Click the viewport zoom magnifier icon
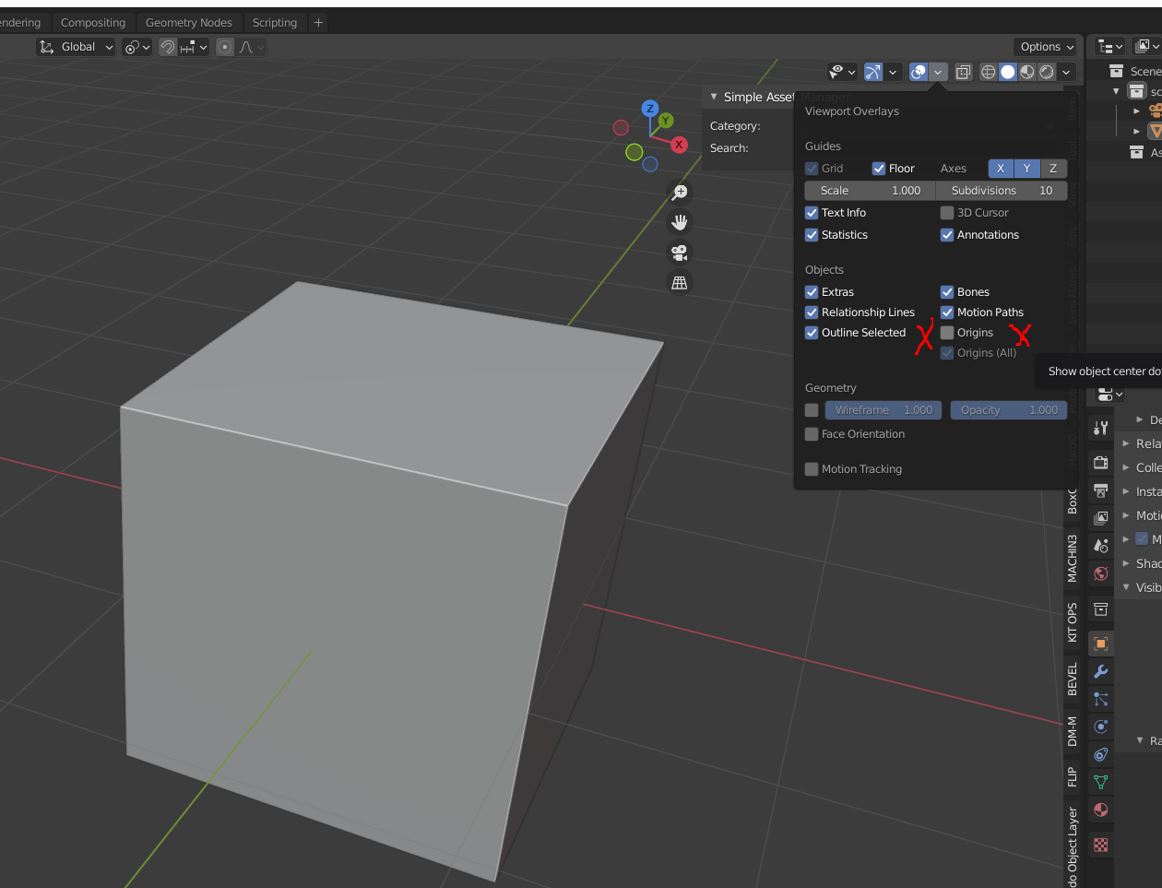The width and height of the screenshot is (1162, 888). pyautogui.click(x=680, y=191)
